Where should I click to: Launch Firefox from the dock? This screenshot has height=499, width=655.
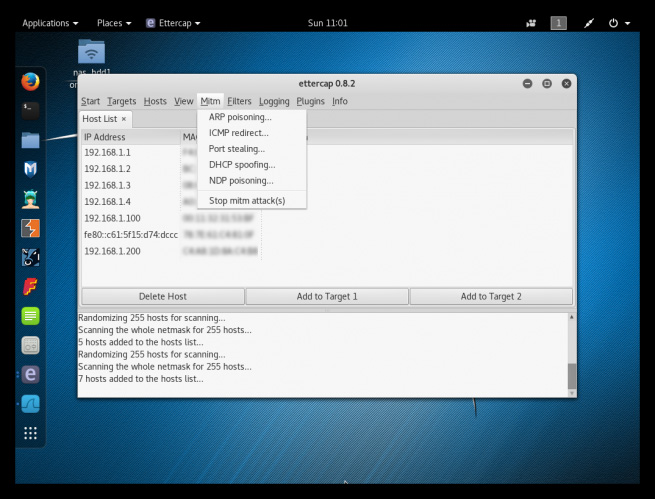(x=30, y=81)
